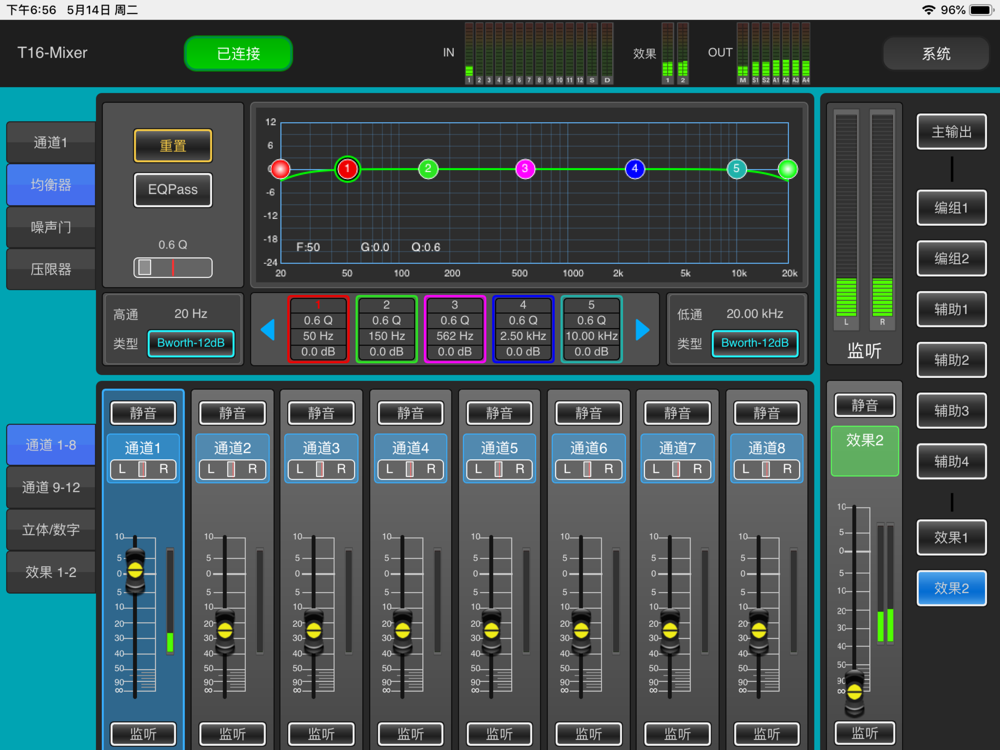Screen dimensions: 1000x750
Task: Toggle 监听 solo on 通道1
Action: [143, 734]
